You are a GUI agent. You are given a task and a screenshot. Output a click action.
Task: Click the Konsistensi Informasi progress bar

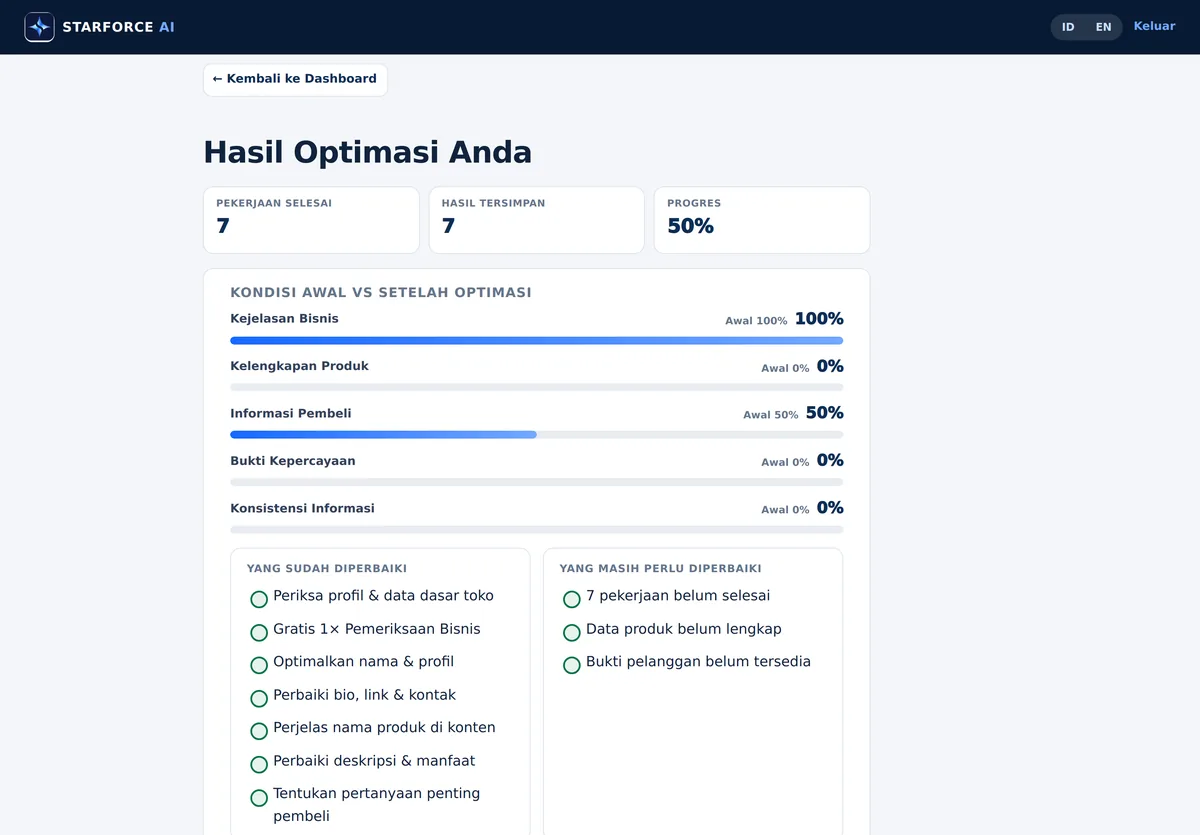click(x=536, y=529)
